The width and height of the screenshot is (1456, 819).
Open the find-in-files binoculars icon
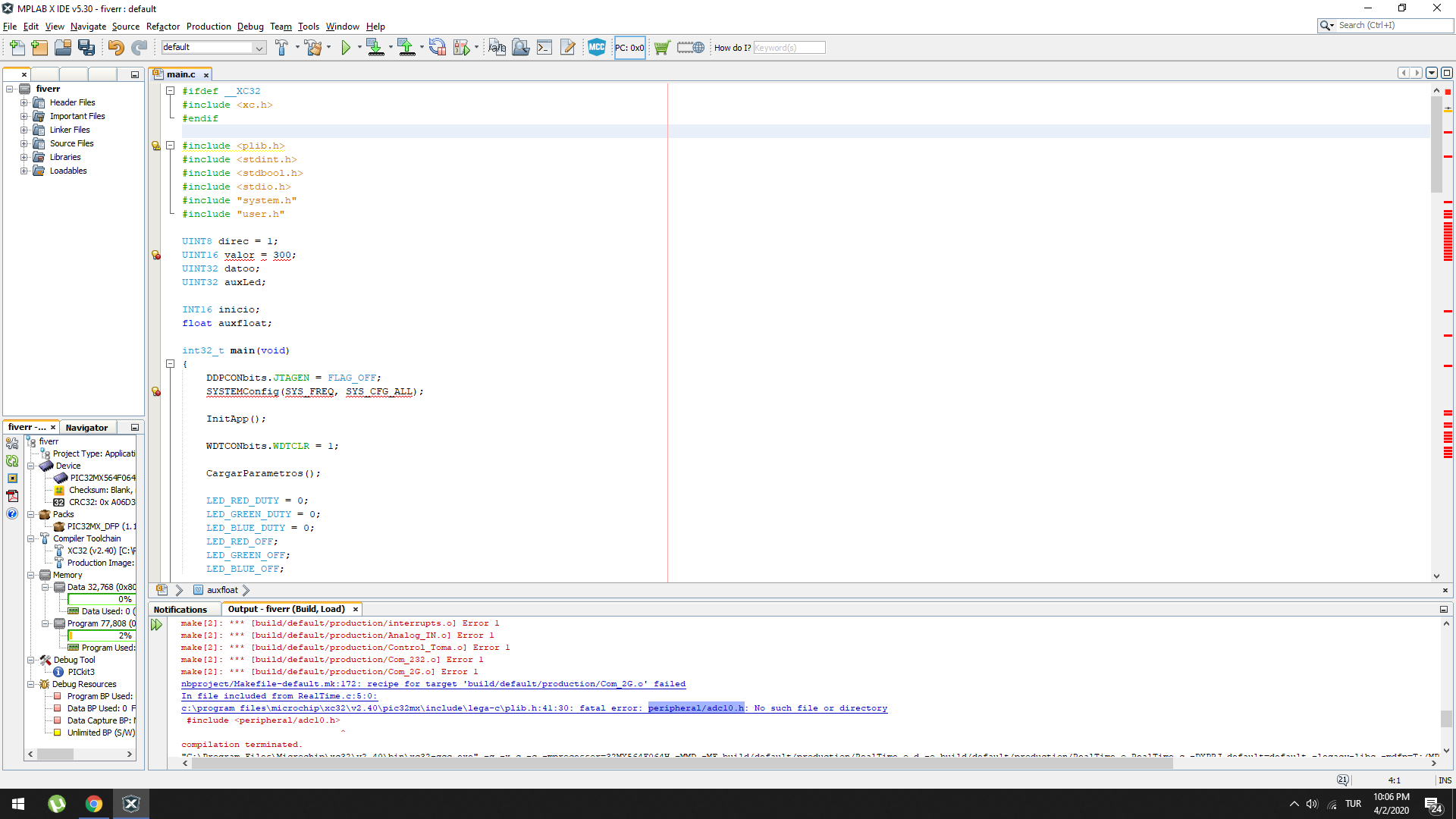pyautogui.click(x=521, y=48)
